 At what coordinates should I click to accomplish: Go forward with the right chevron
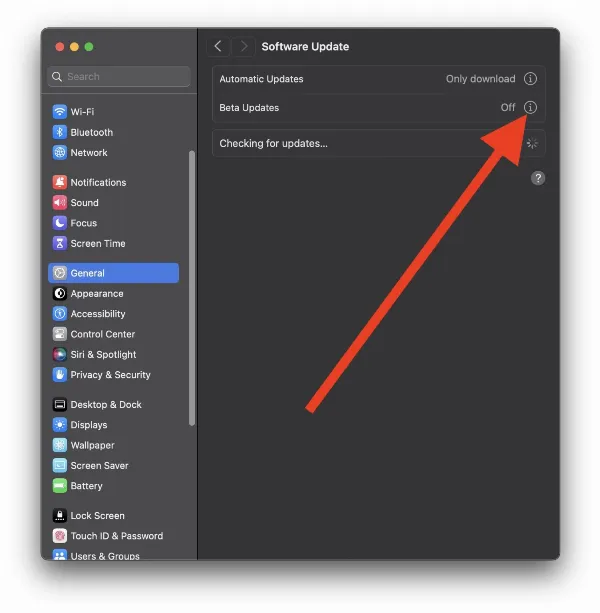(x=243, y=47)
